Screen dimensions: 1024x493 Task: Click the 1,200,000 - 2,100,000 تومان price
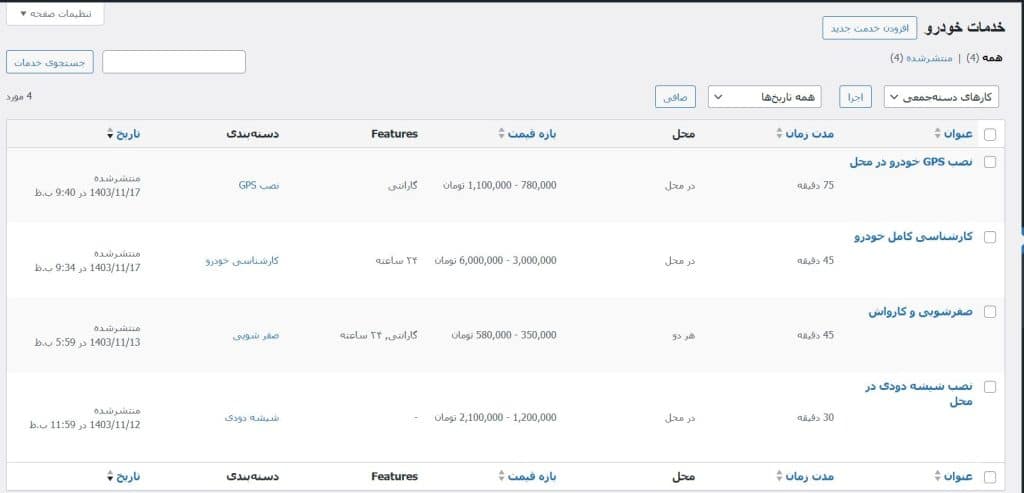click(496, 418)
